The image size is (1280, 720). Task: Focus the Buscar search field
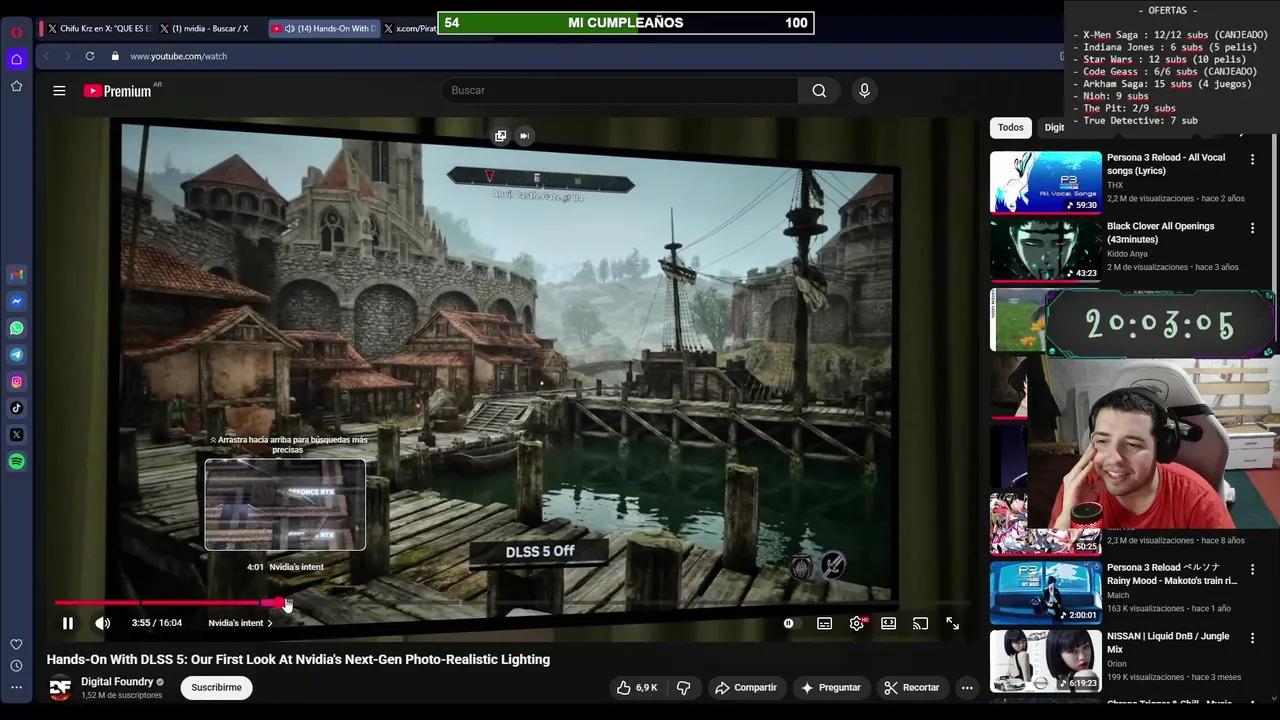pyautogui.click(x=620, y=90)
